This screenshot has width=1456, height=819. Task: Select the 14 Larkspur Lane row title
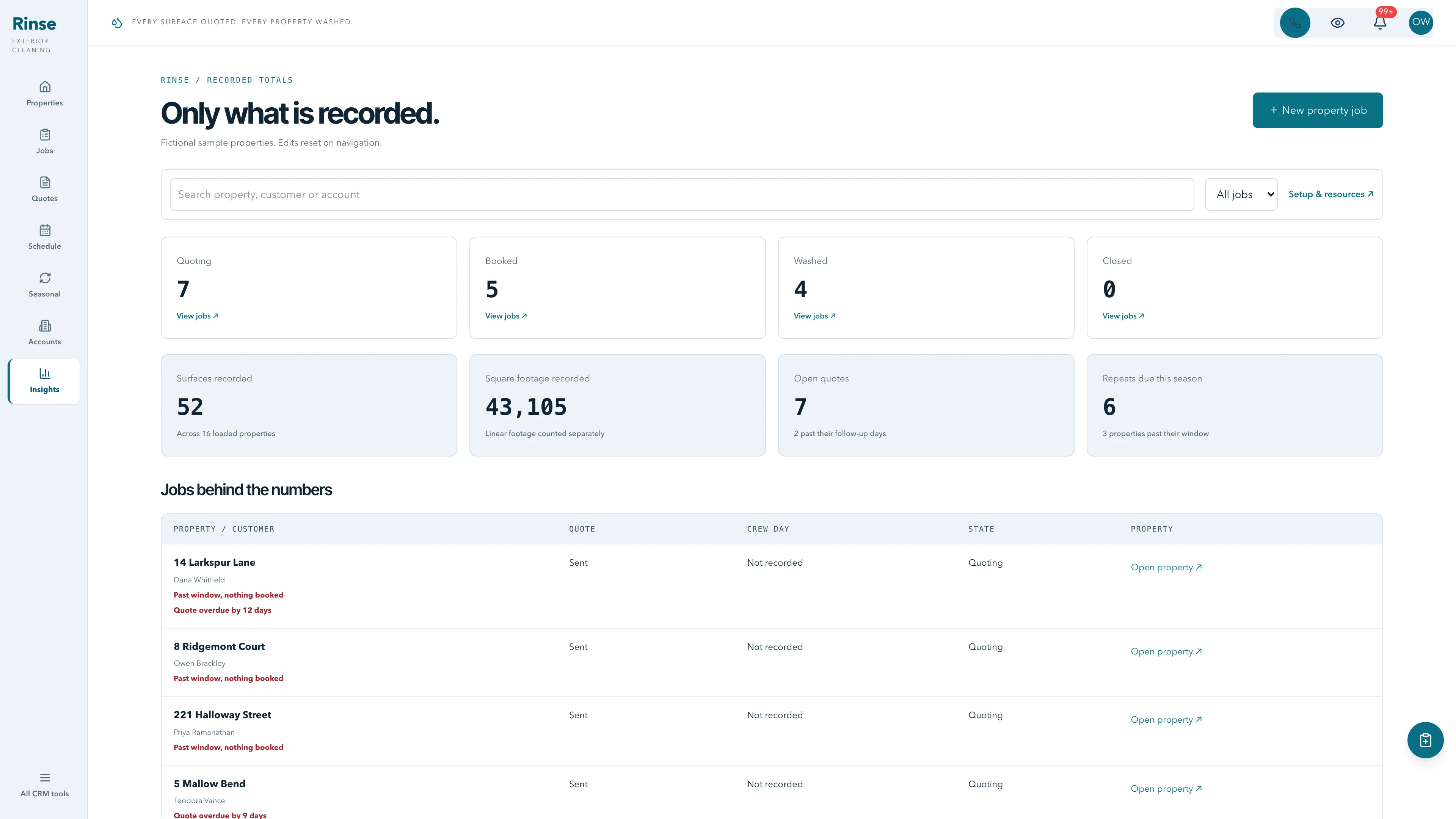214,562
